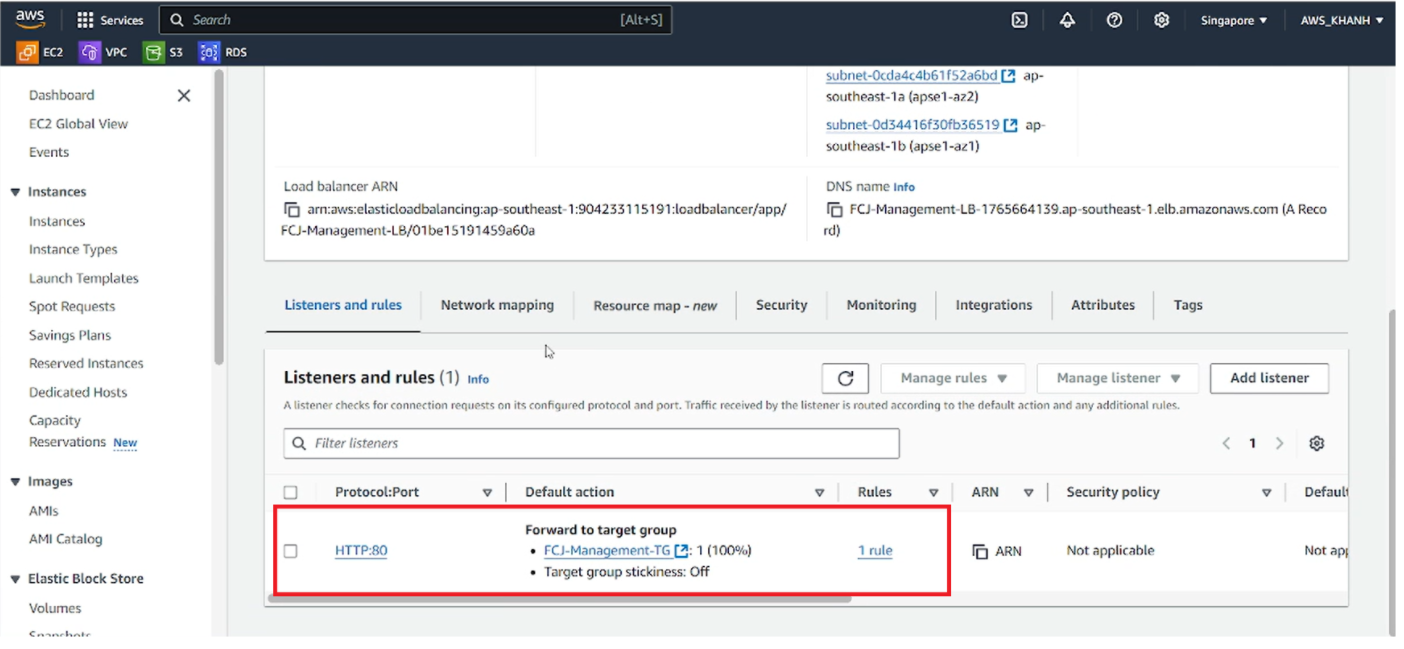Viewport: 1404px width, 649px height.
Task: Open the VPC service shortcut
Action: click(x=104, y=52)
